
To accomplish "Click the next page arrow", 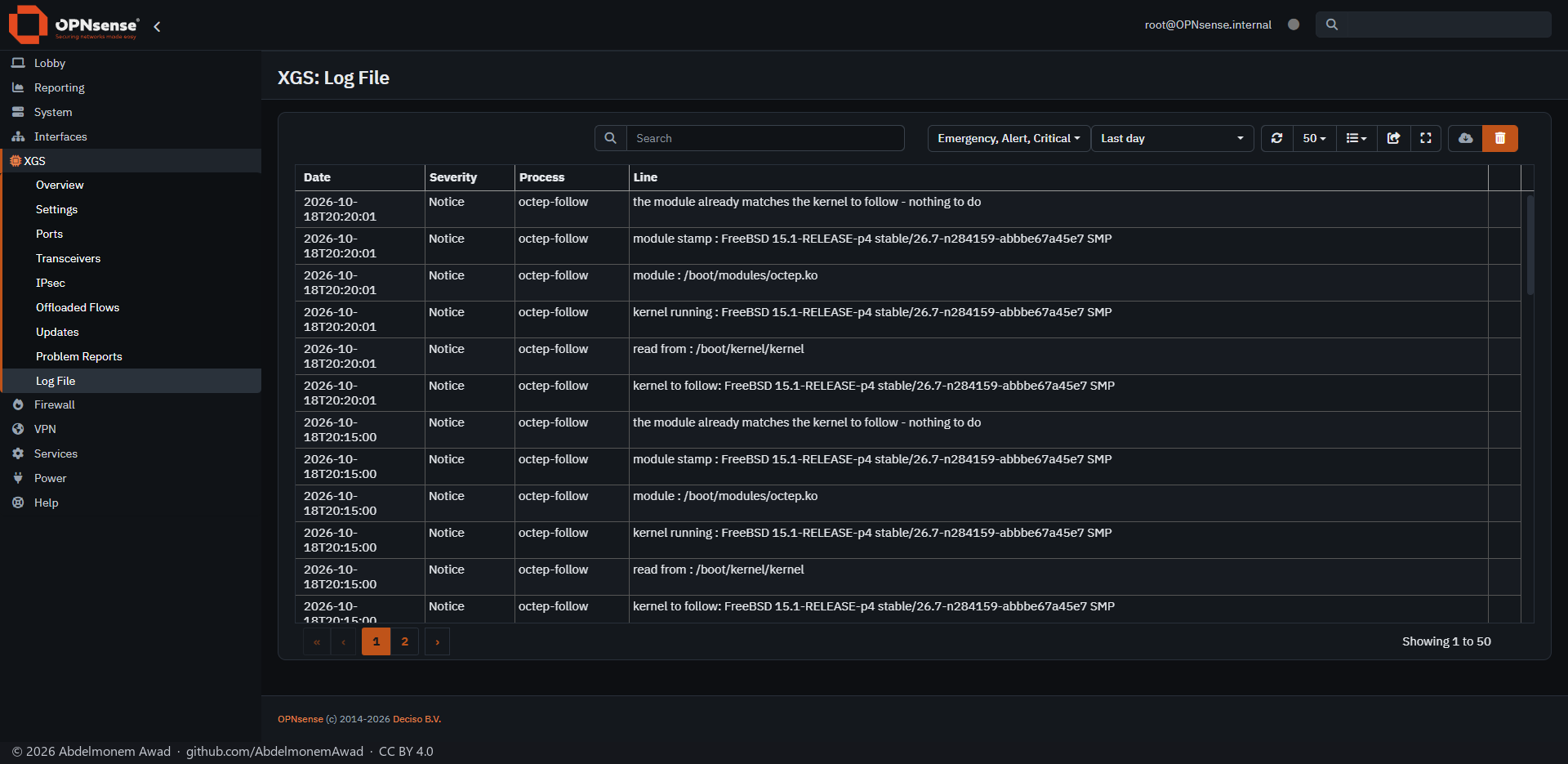I will pyautogui.click(x=437, y=641).
